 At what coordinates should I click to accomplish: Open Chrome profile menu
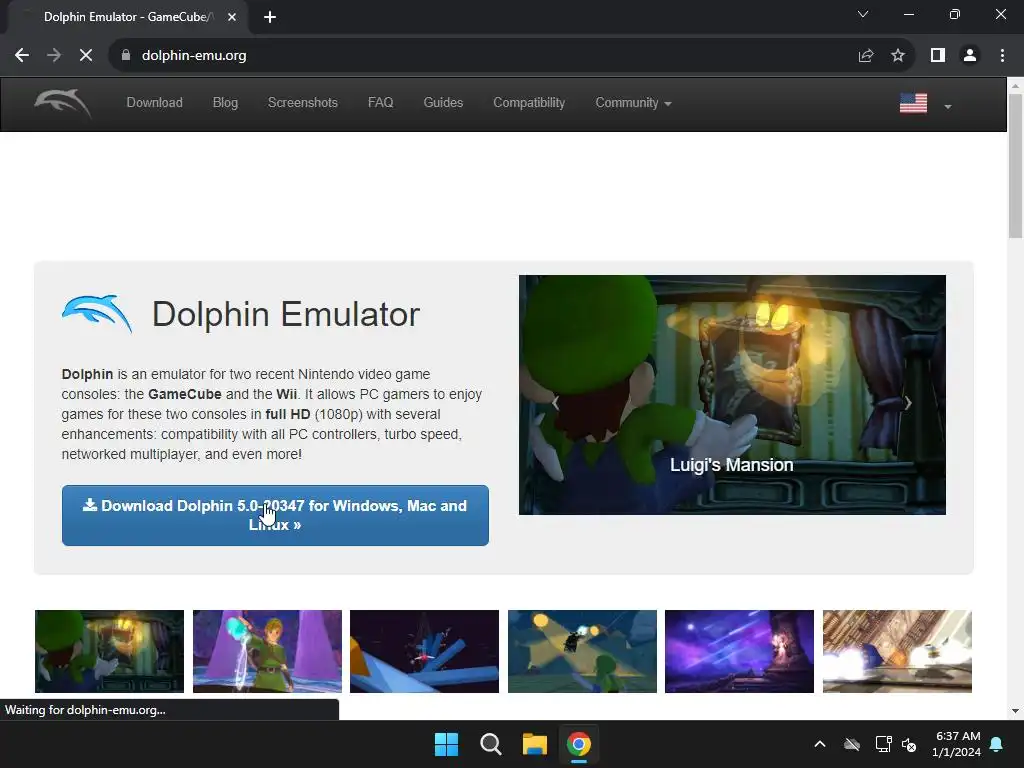click(970, 56)
